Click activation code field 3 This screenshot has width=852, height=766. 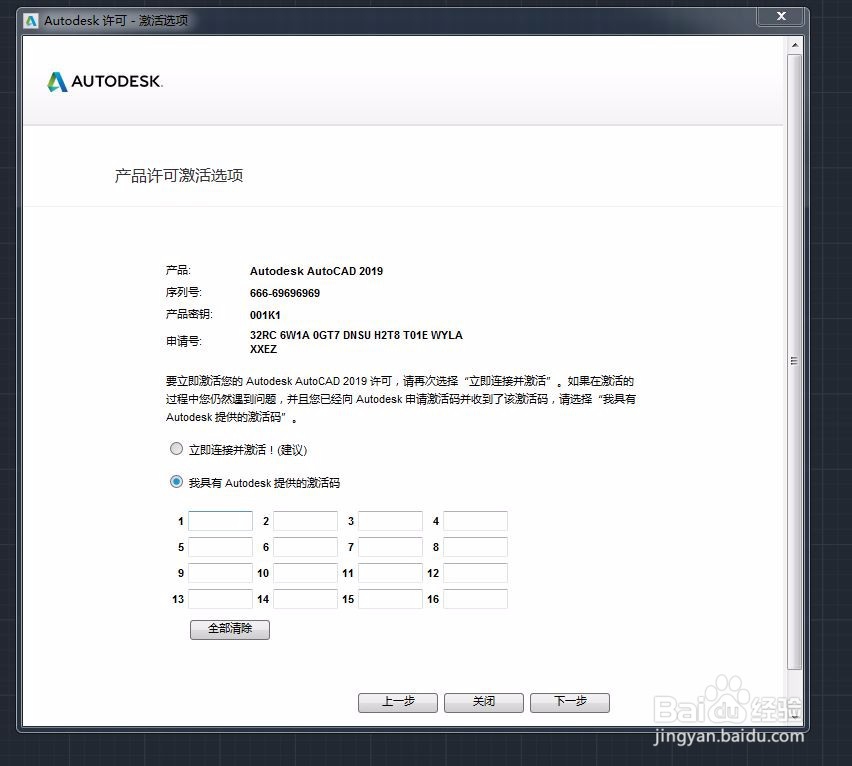[x=390, y=521]
